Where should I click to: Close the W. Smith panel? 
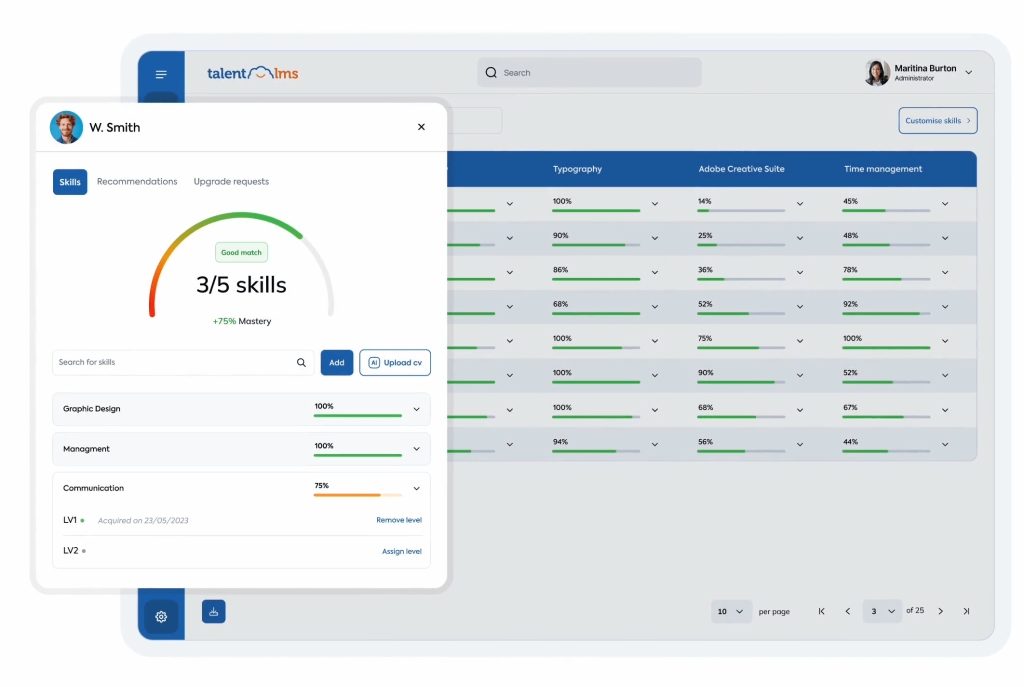coord(421,127)
